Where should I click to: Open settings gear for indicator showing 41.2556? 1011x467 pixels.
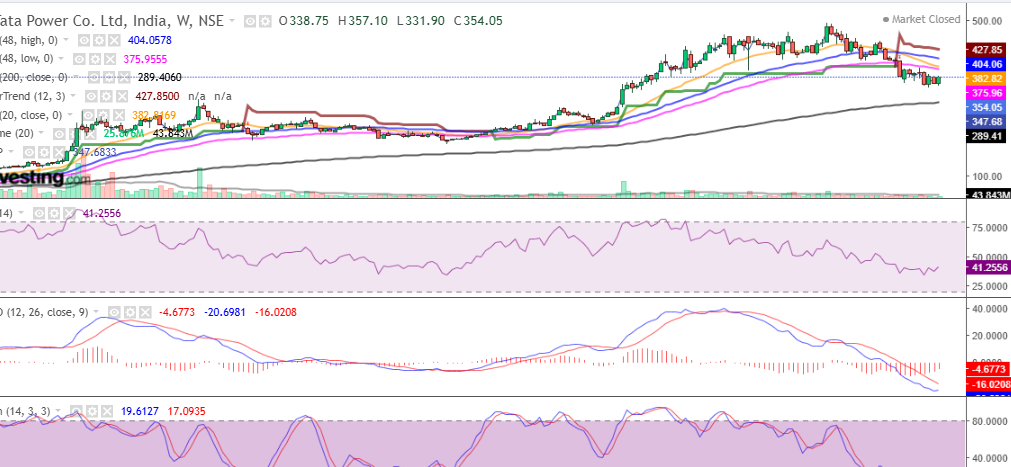[x=53, y=213]
